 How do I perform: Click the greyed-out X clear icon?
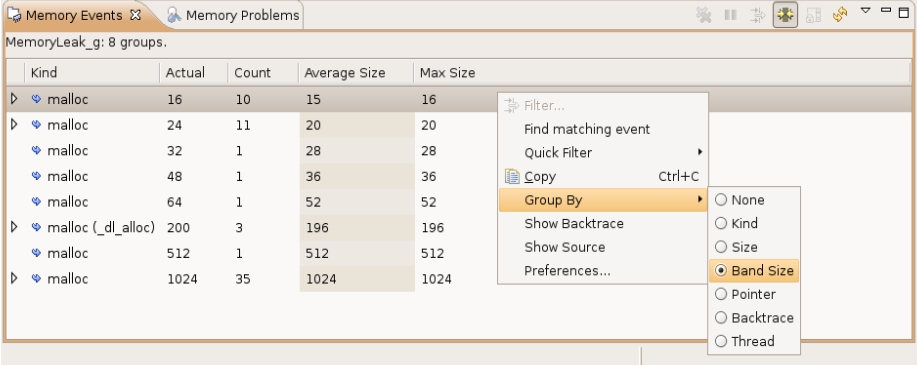[703, 15]
